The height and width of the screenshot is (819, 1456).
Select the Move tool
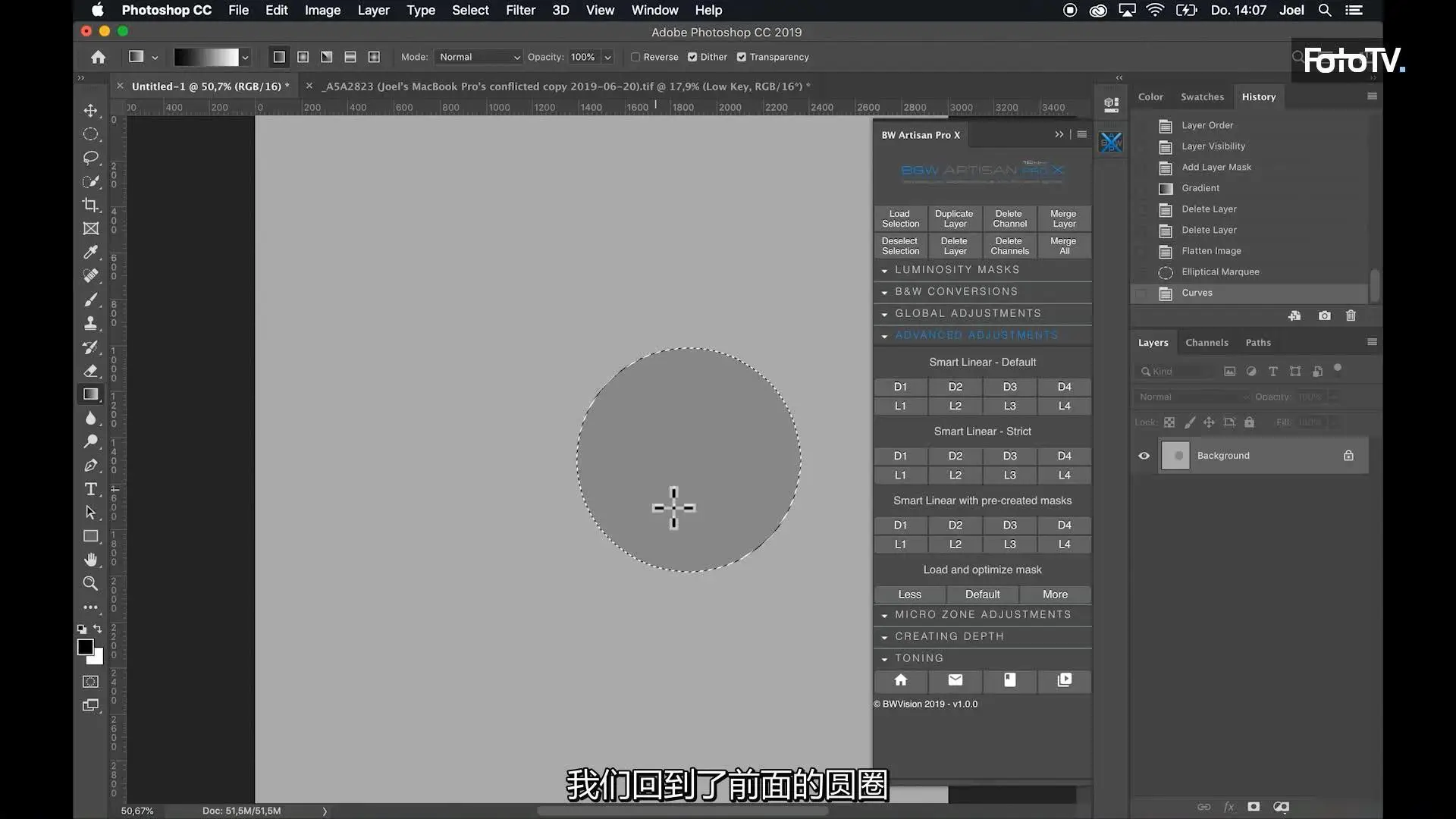90,111
